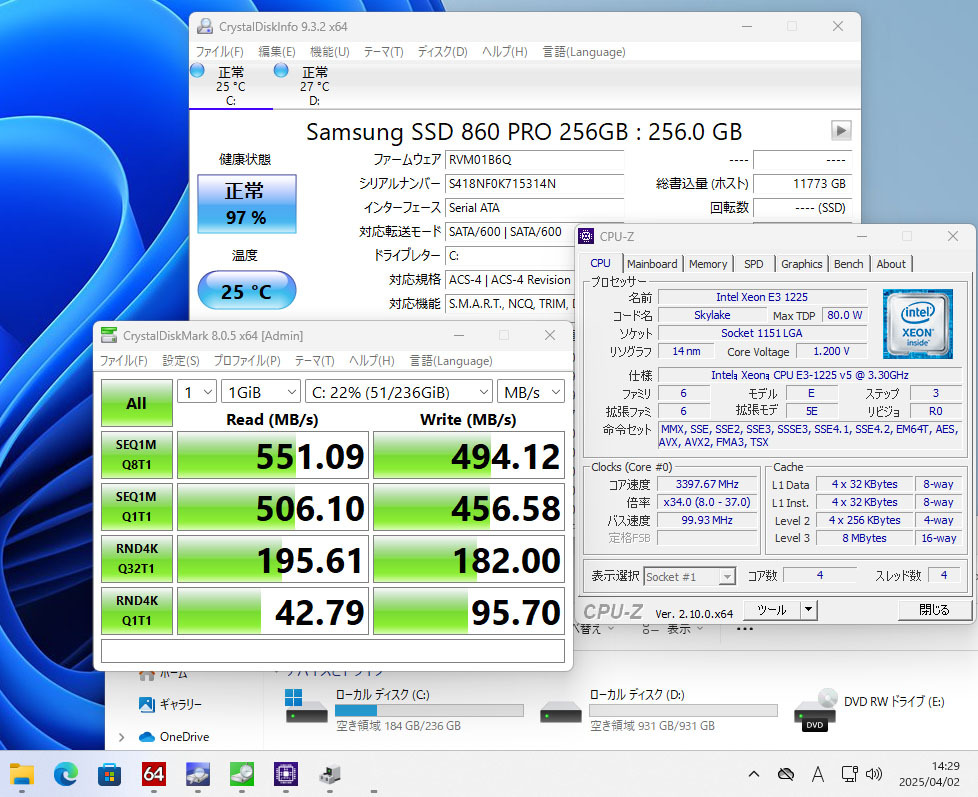Image resolution: width=978 pixels, height=797 pixels.
Task: Show hidden tray icons chevron
Action: click(x=753, y=774)
